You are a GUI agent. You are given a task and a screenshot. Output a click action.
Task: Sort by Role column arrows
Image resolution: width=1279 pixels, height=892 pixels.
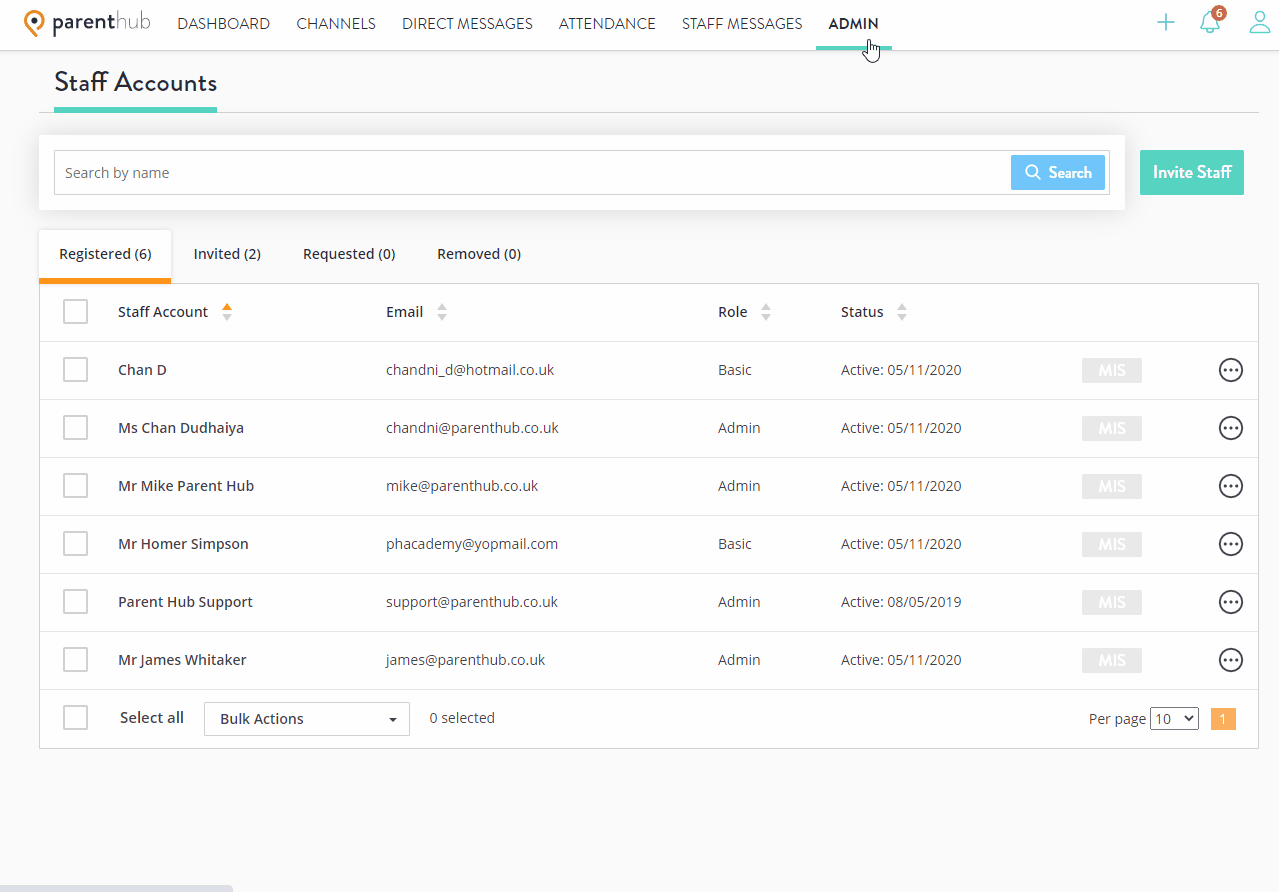(766, 312)
